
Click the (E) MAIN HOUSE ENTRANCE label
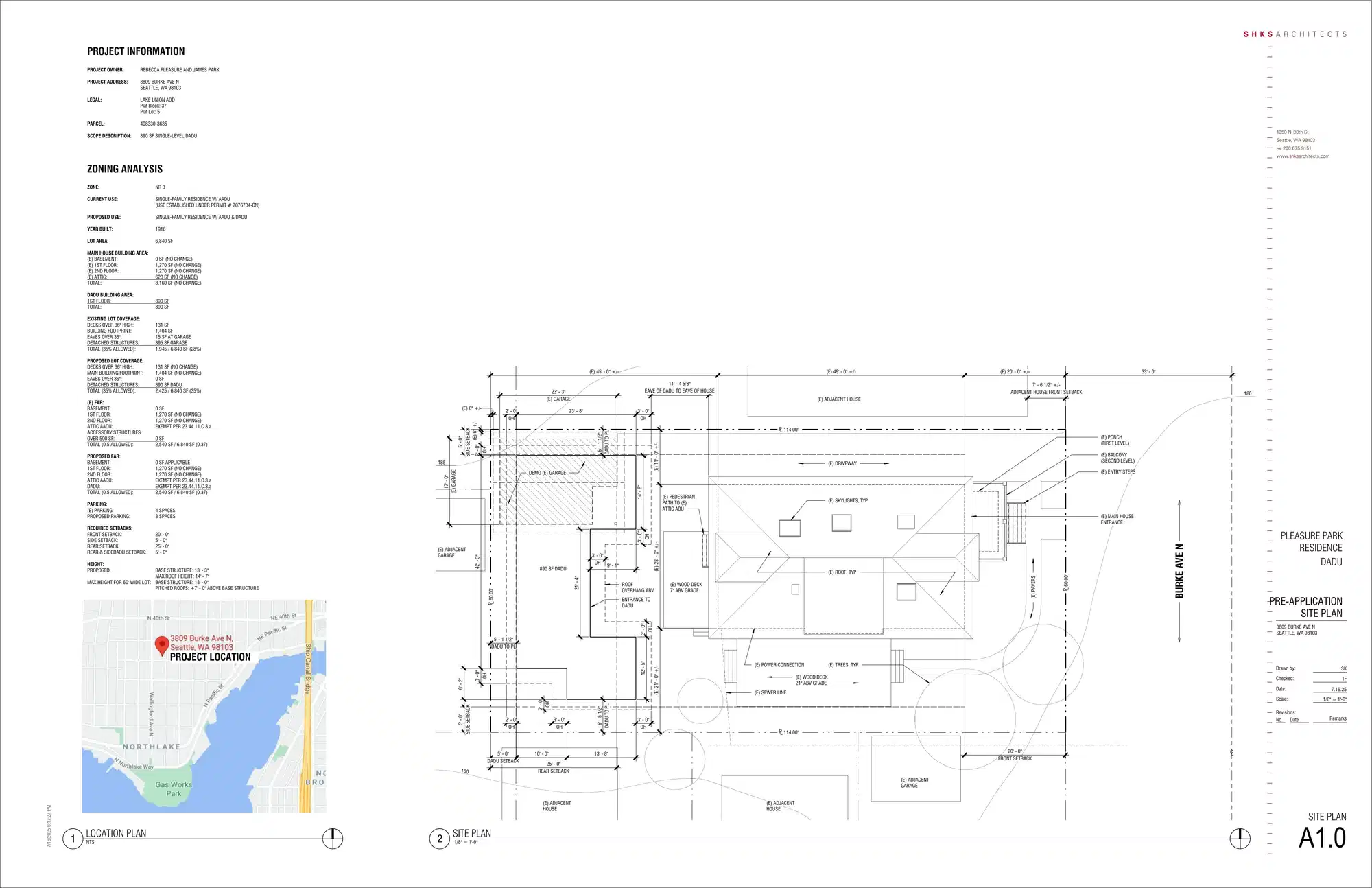pyautogui.click(x=1117, y=519)
